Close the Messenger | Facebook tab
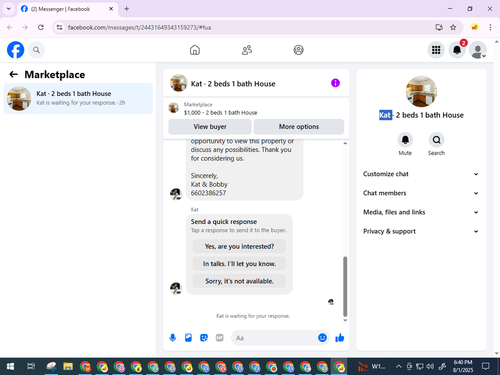Image resolution: width=500 pixels, height=375 pixels. [x=111, y=9]
